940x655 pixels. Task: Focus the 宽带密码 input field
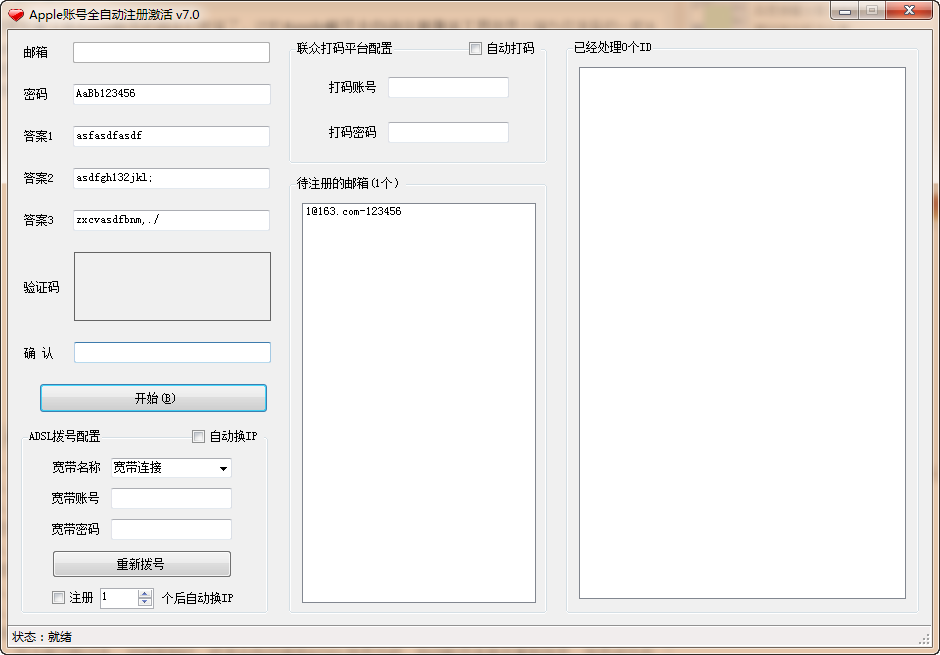click(x=171, y=530)
